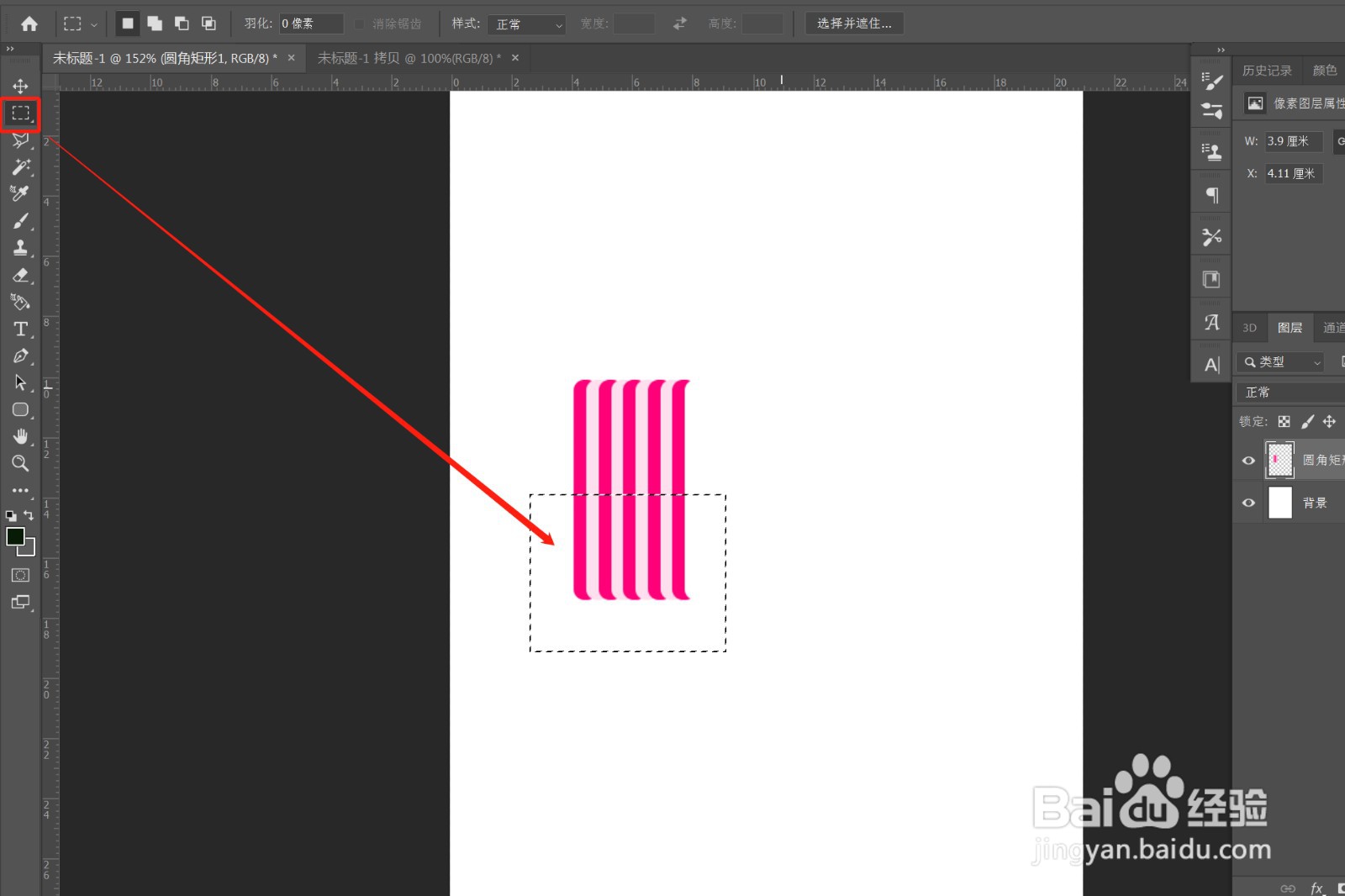Lock transparent pixels of layer

pos(1284,421)
